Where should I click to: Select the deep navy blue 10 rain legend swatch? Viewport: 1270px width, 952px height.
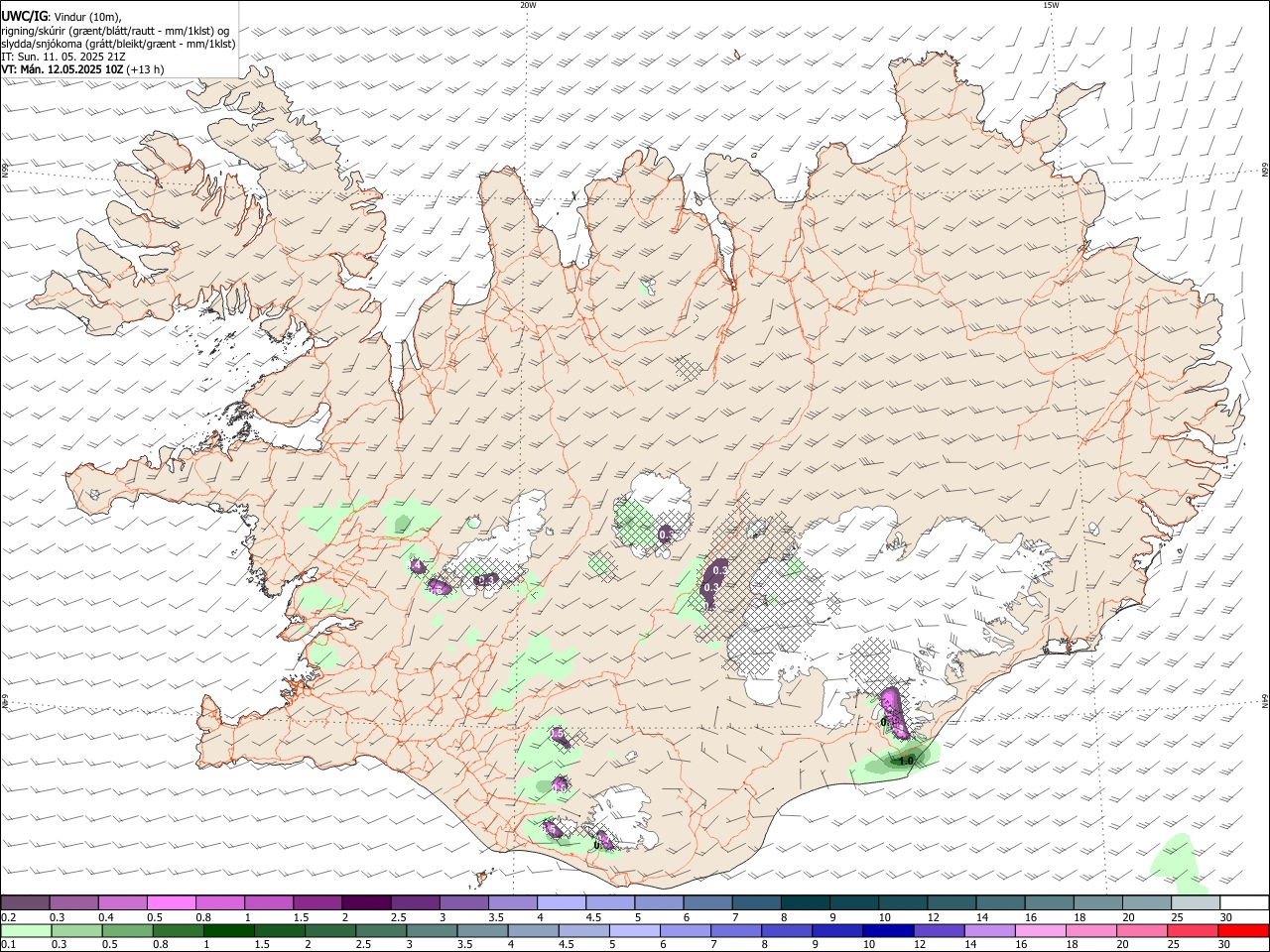pos(888,931)
